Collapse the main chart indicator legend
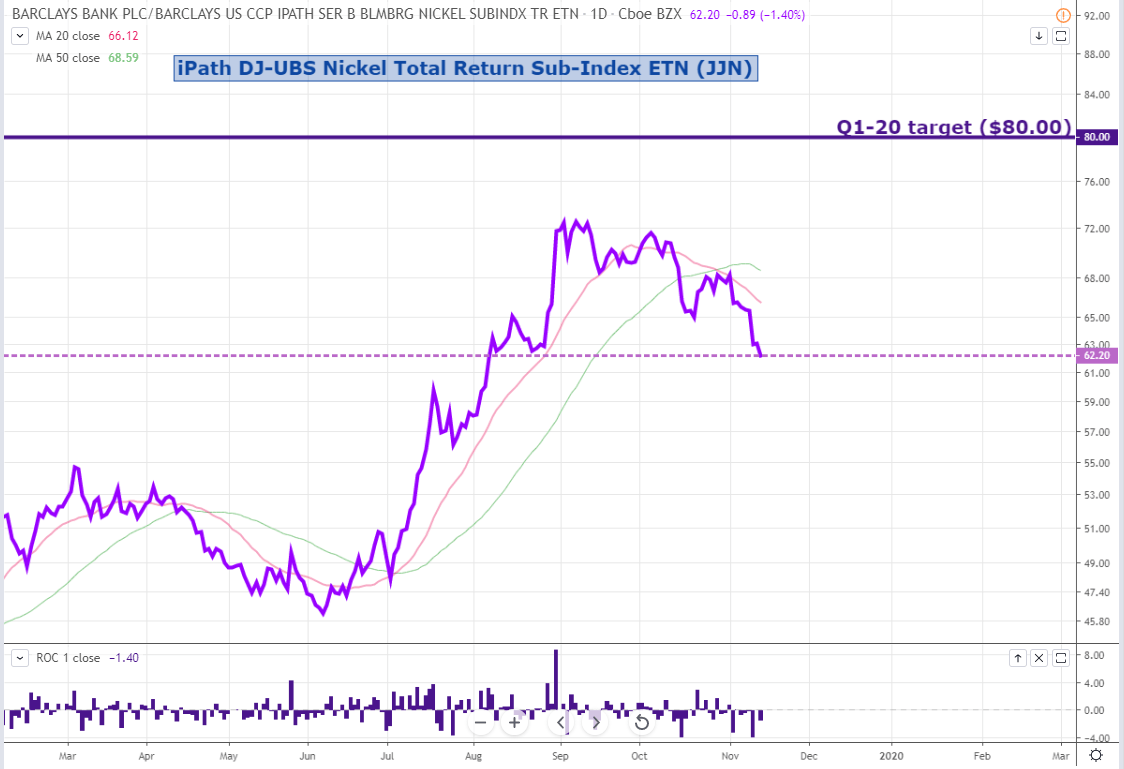Viewport: 1124px width, 769px height. [x=19, y=36]
